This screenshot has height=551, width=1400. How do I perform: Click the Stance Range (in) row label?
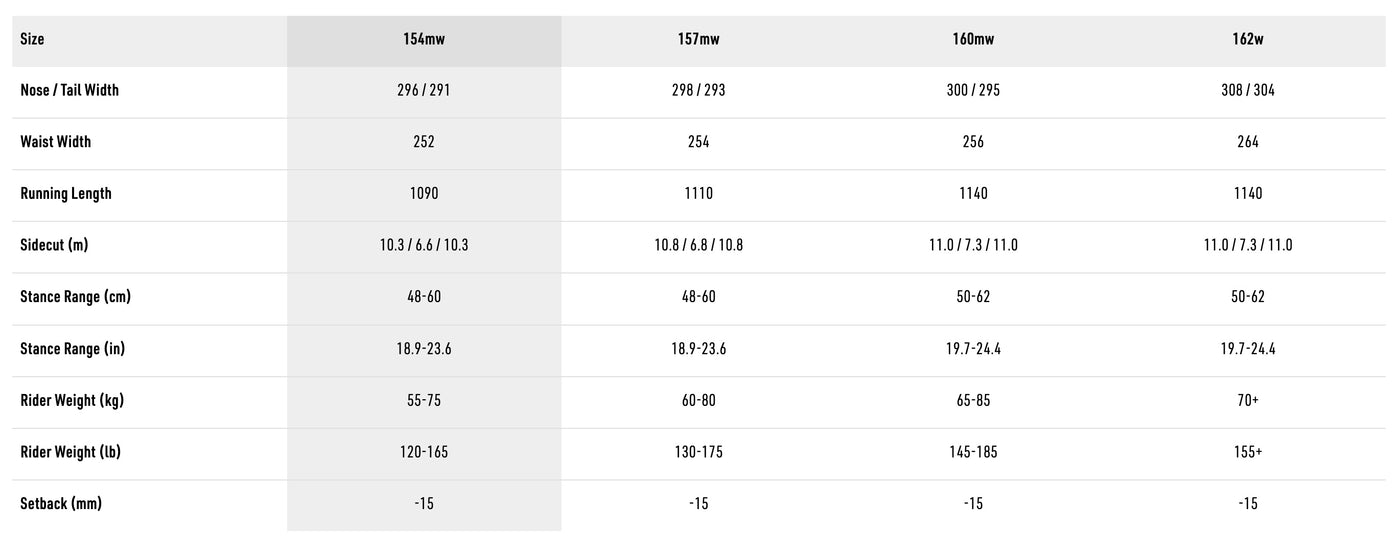coord(73,349)
